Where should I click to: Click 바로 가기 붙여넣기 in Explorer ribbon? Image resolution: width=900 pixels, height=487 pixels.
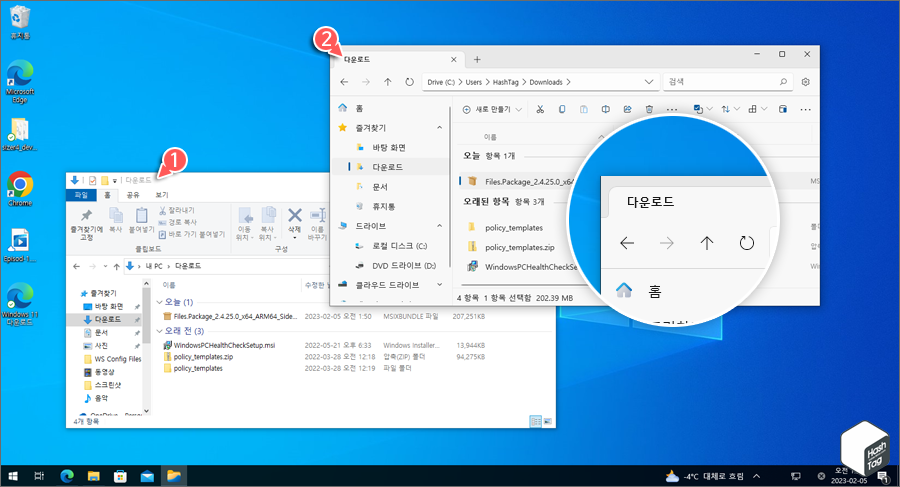point(192,234)
